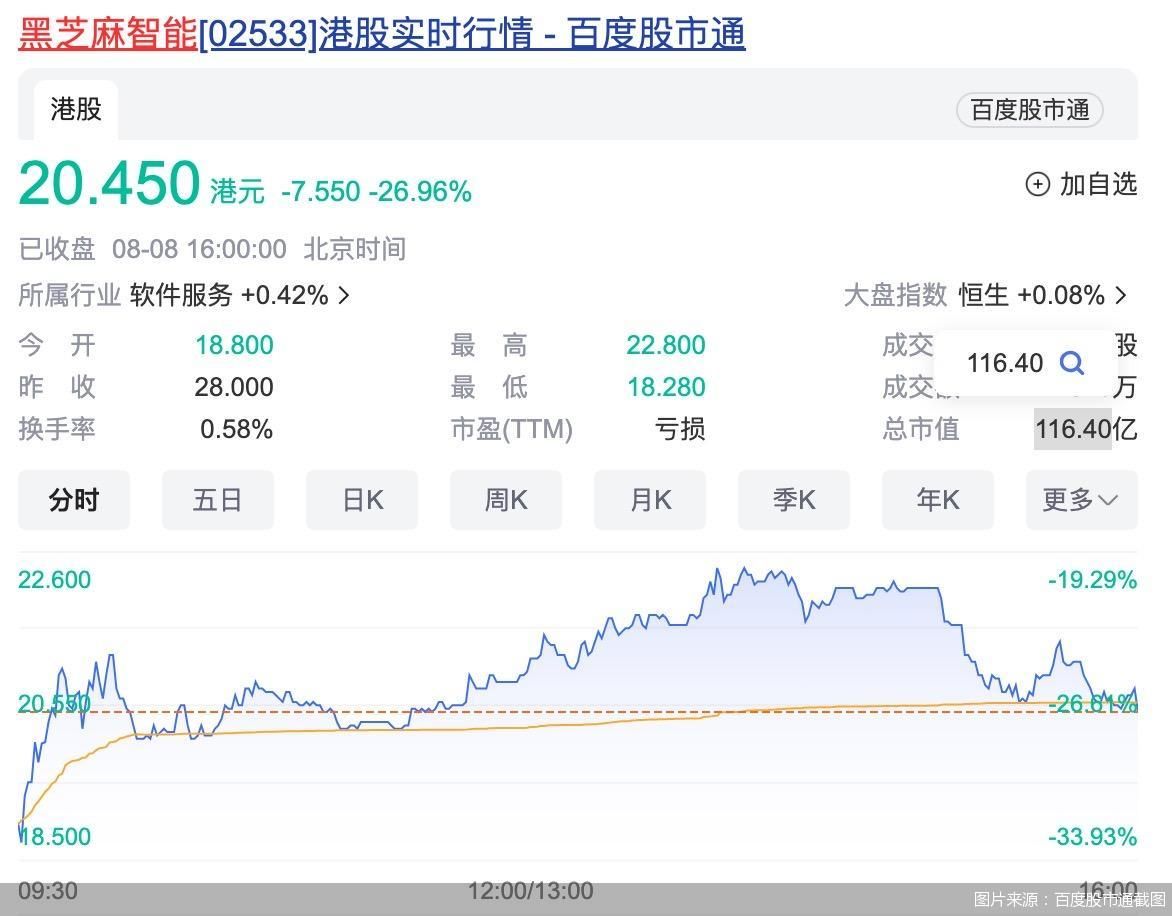
Task: Click the 12:00/13:00 time axis label
Action: click(x=531, y=891)
